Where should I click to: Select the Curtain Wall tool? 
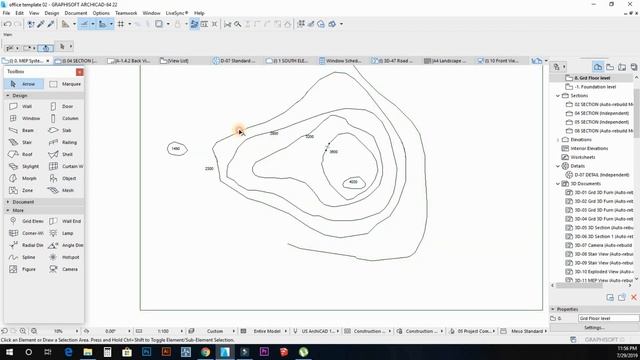click(65, 167)
